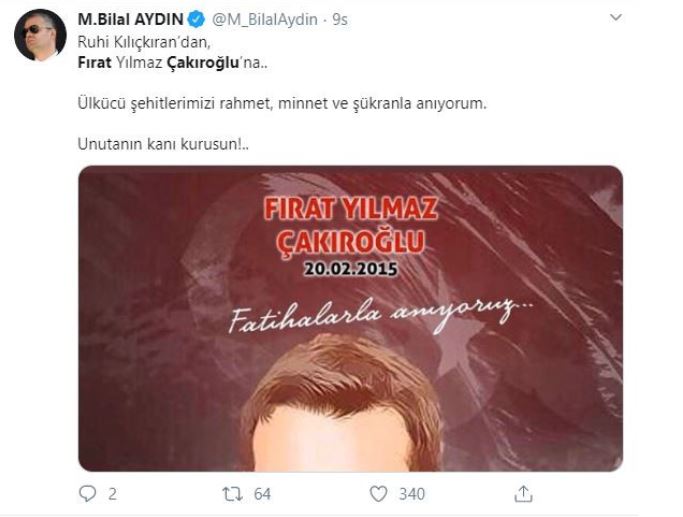Click the reply count of 2
Viewport: 683px width, 517px height.
[111, 494]
